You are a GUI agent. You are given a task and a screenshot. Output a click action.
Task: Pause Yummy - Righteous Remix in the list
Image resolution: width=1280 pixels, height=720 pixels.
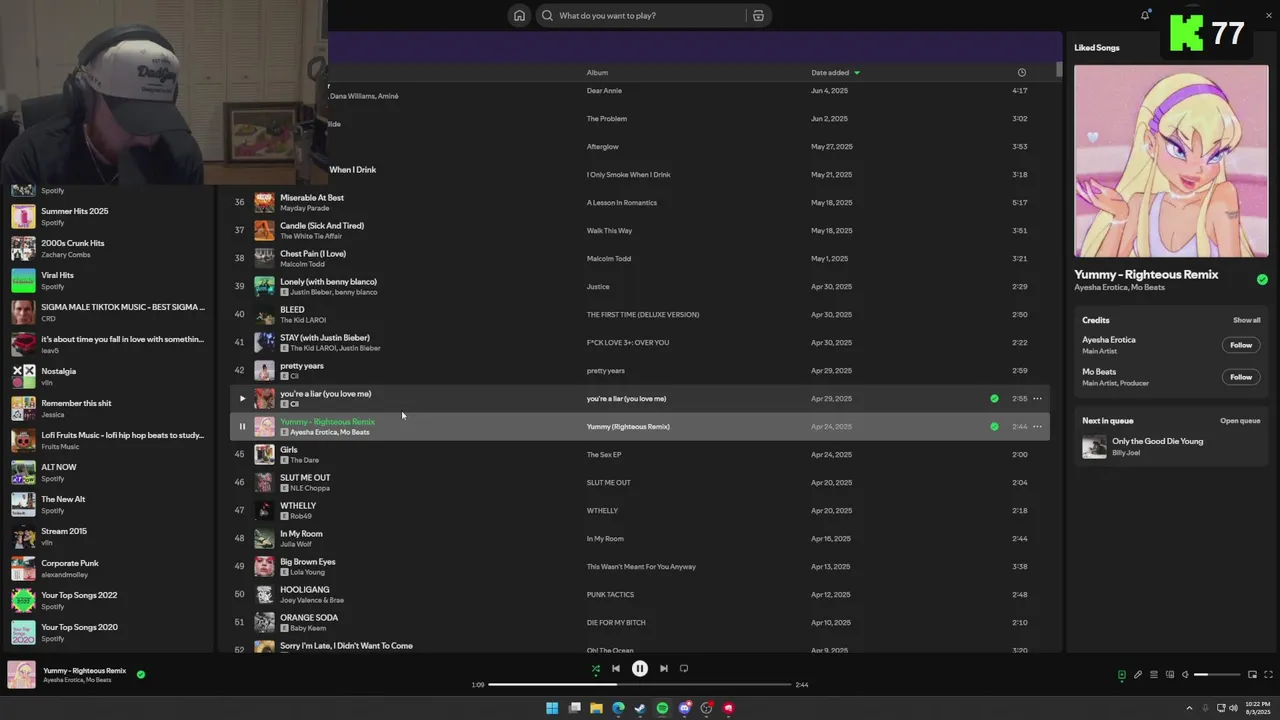tap(242, 426)
